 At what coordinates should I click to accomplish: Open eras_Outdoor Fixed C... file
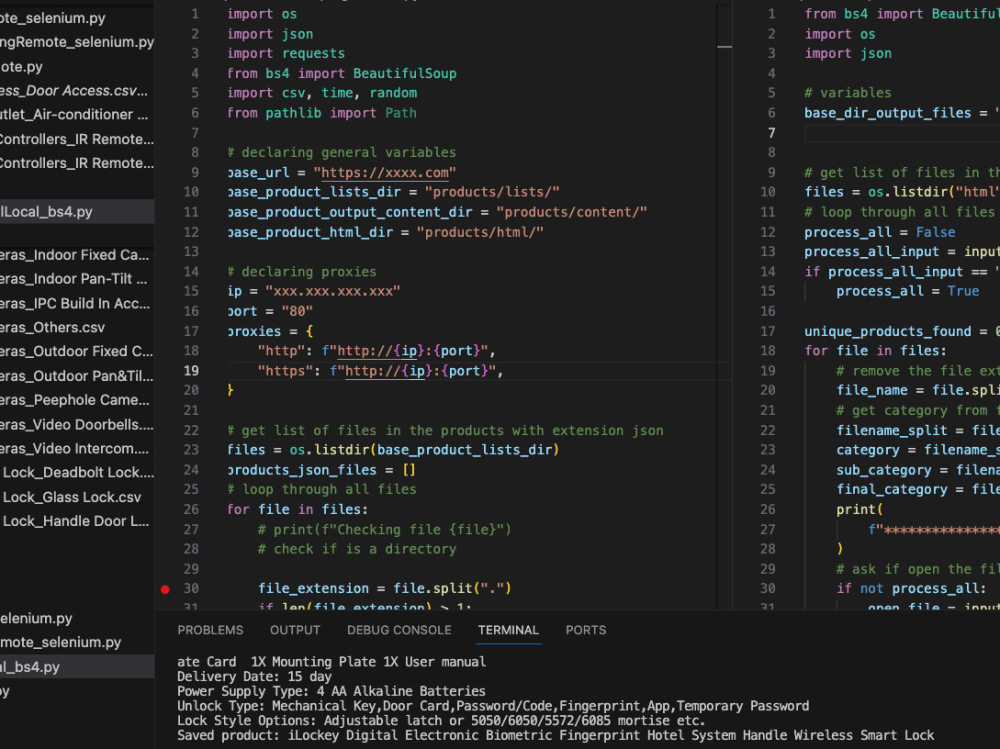[77, 352]
